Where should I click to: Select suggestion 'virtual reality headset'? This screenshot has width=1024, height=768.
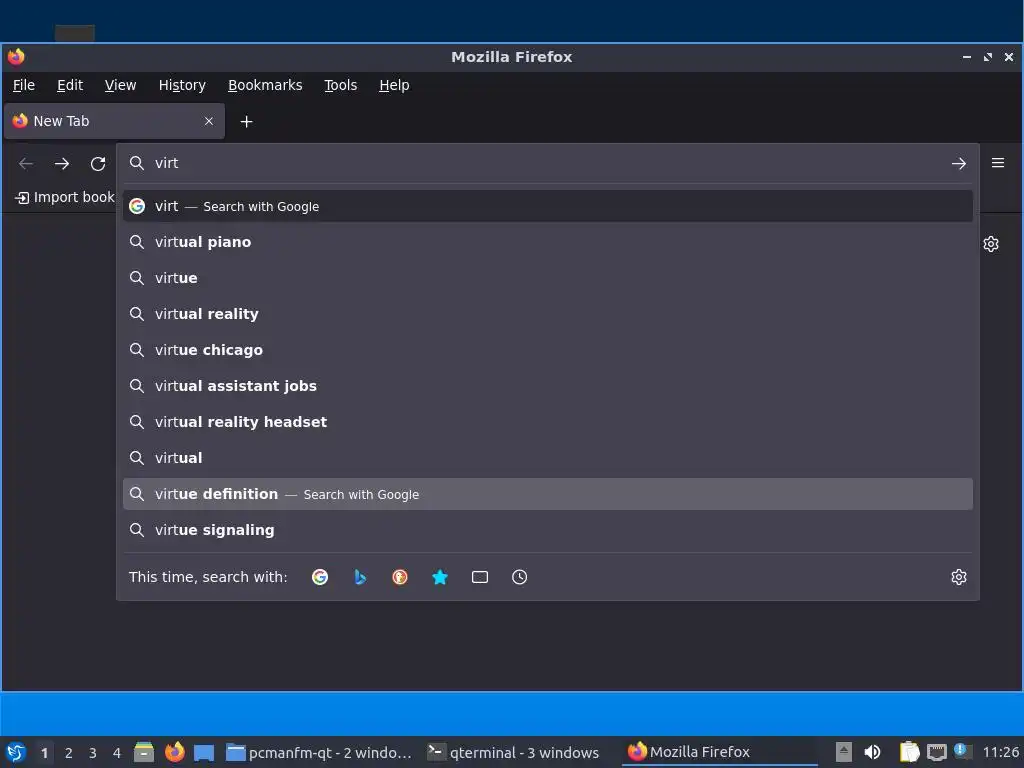pos(547,422)
